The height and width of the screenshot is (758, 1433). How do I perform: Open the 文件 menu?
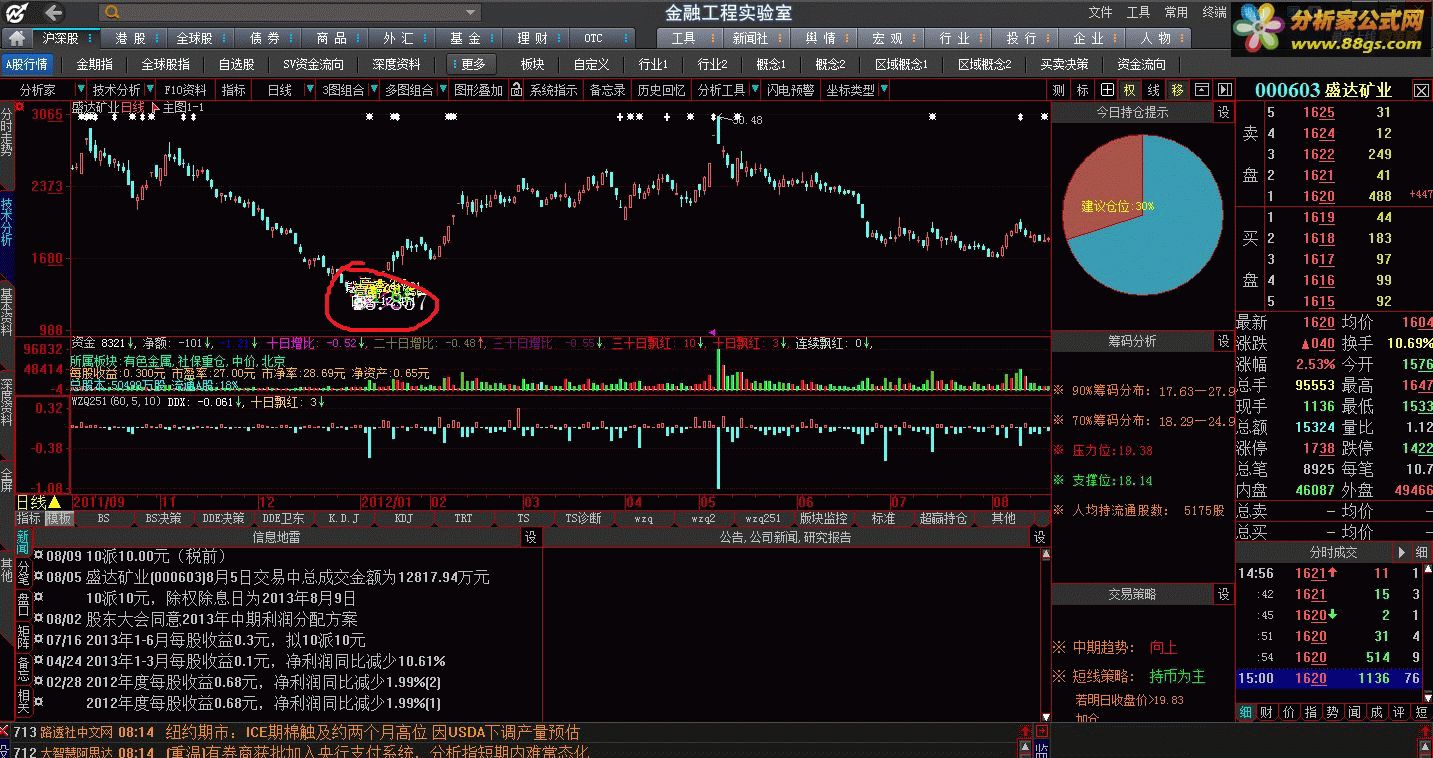(x=1101, y=12)
